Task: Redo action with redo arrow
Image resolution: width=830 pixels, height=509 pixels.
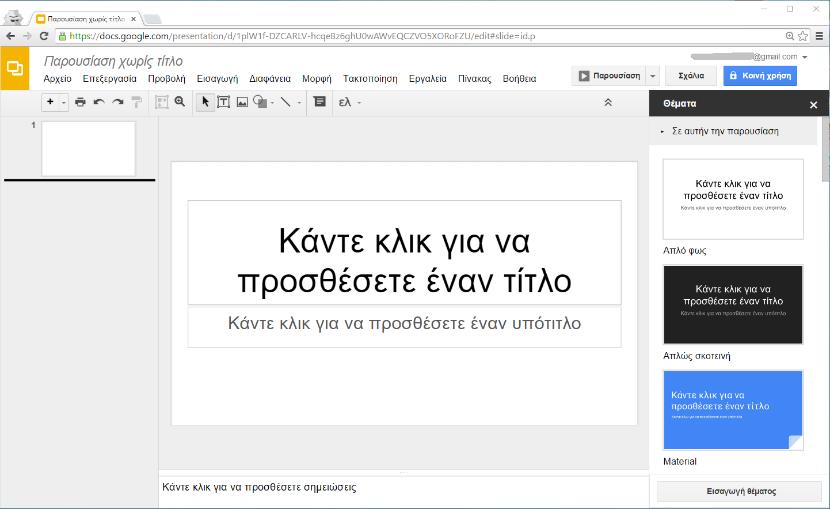Action: click(118, 102)
